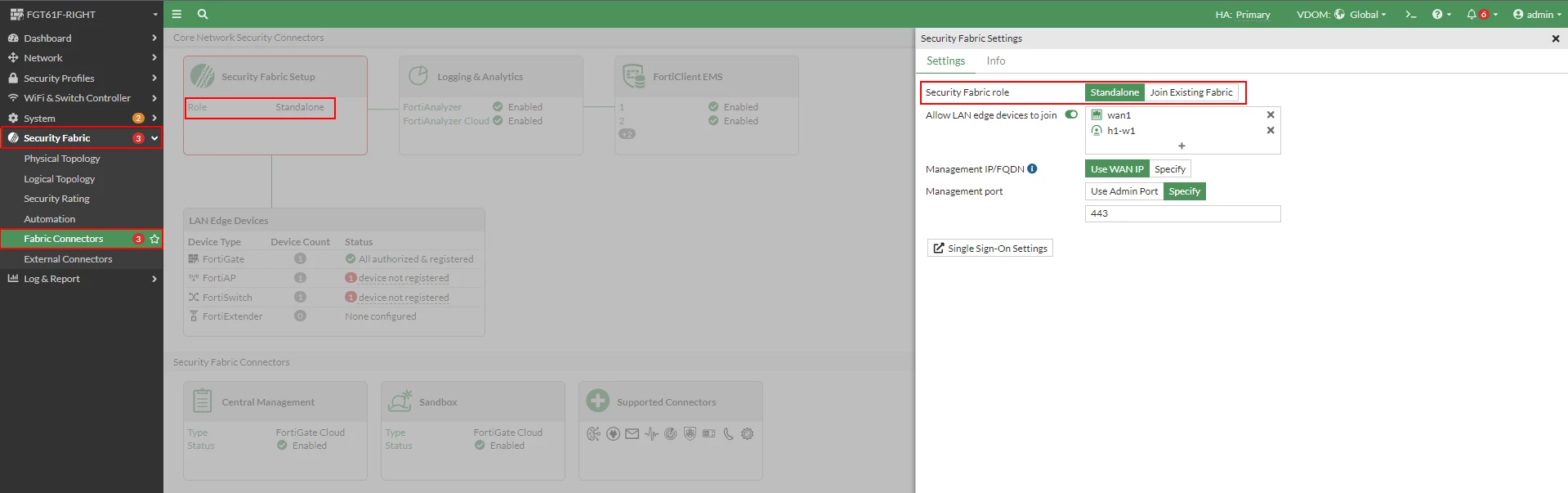Click the HA: Primary status

[1242, 14]
